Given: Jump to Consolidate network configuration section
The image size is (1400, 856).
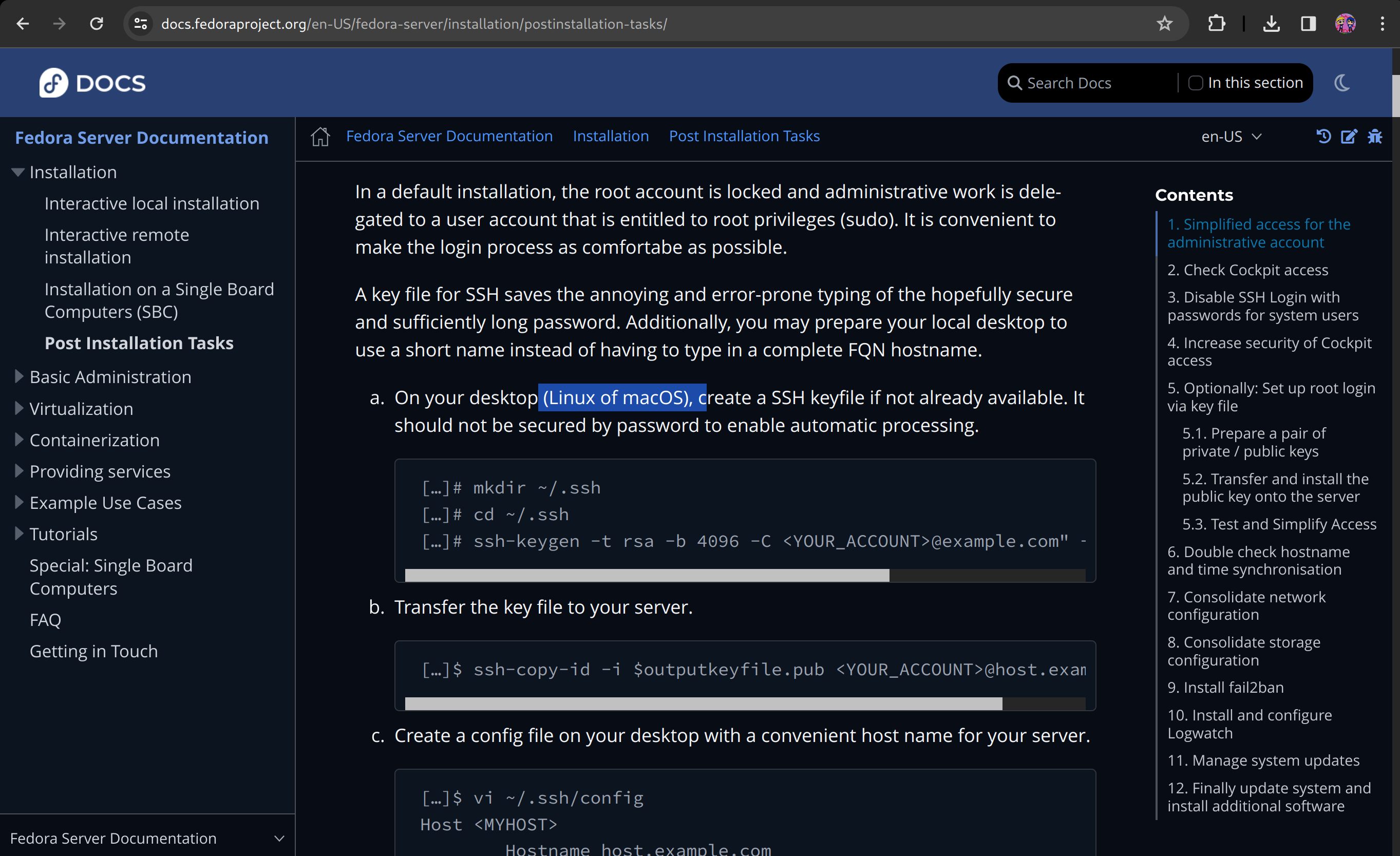Looking at the screenshot, I should pos(1246,606).
